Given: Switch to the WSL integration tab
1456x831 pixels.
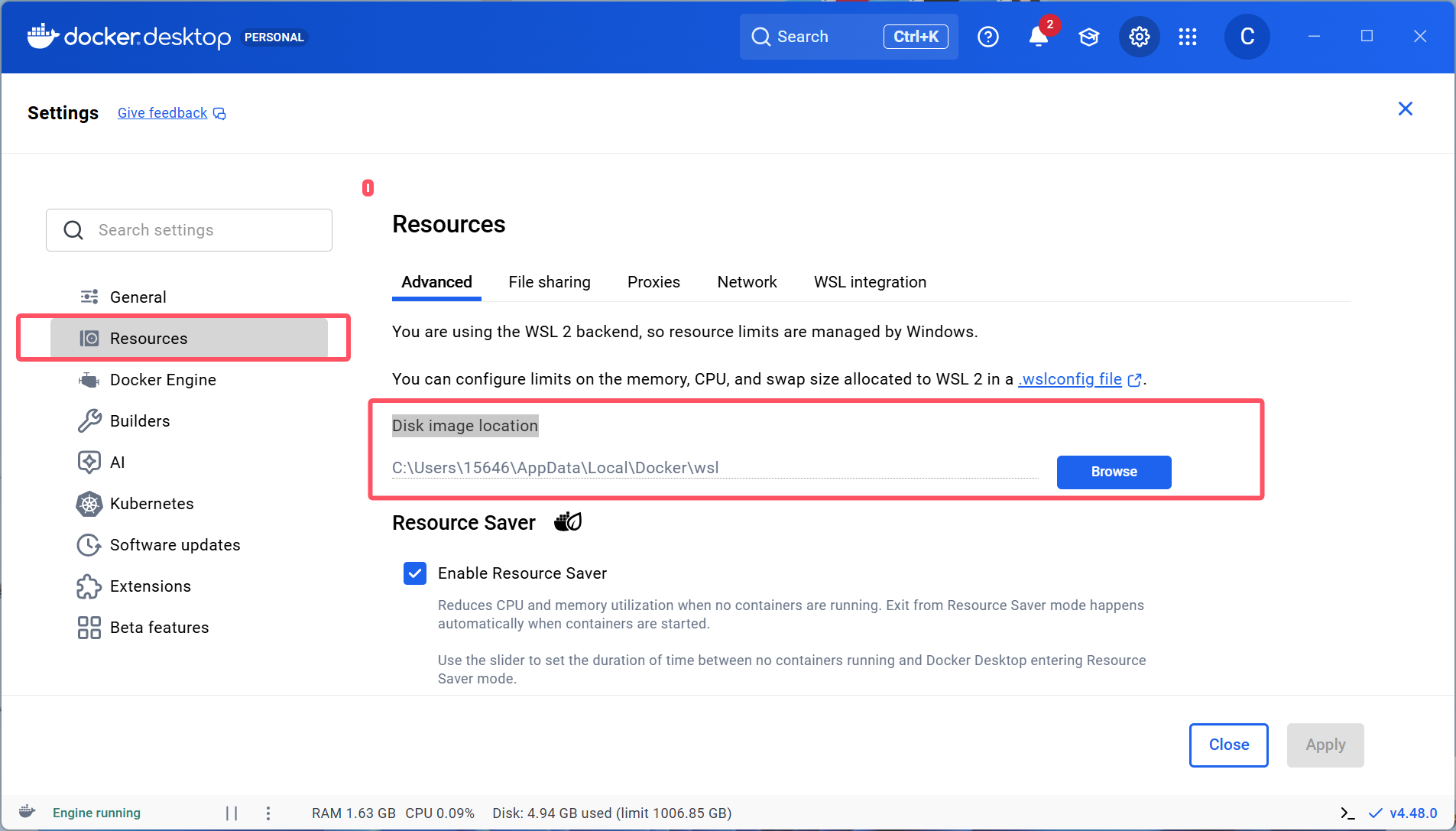Looking at the screenshot, I should click(870, 282).
